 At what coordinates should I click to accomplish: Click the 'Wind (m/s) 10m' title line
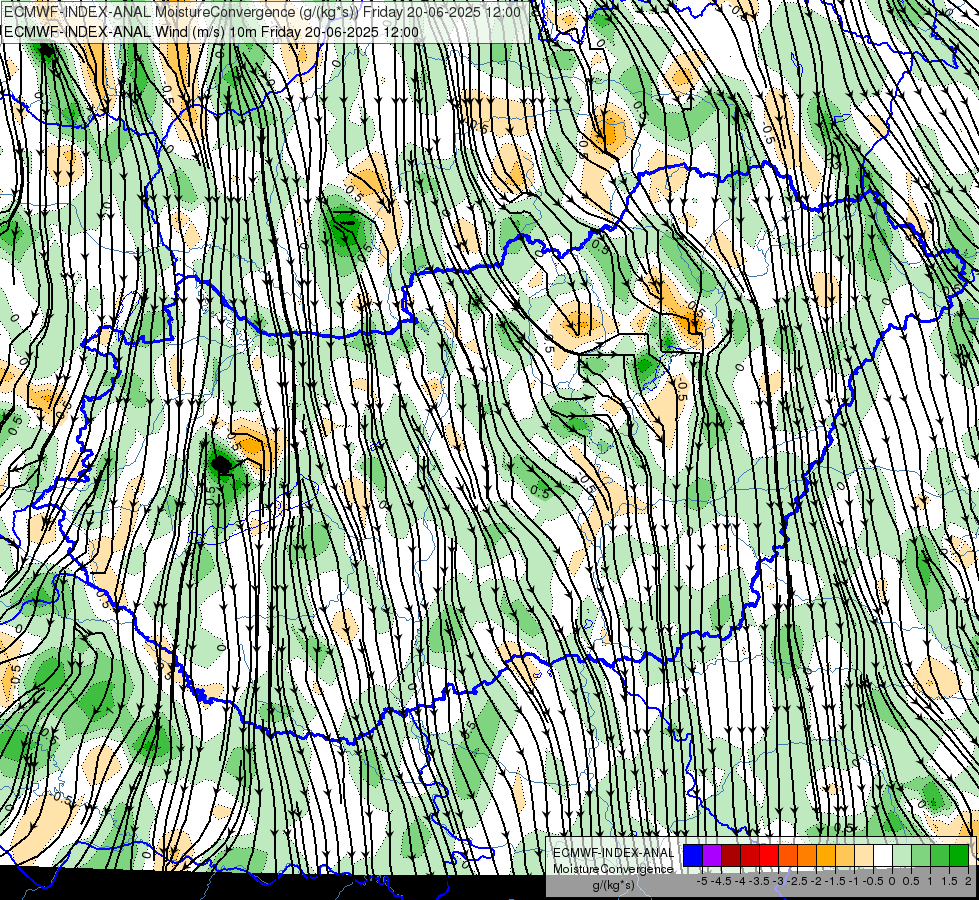pos(211,32)
